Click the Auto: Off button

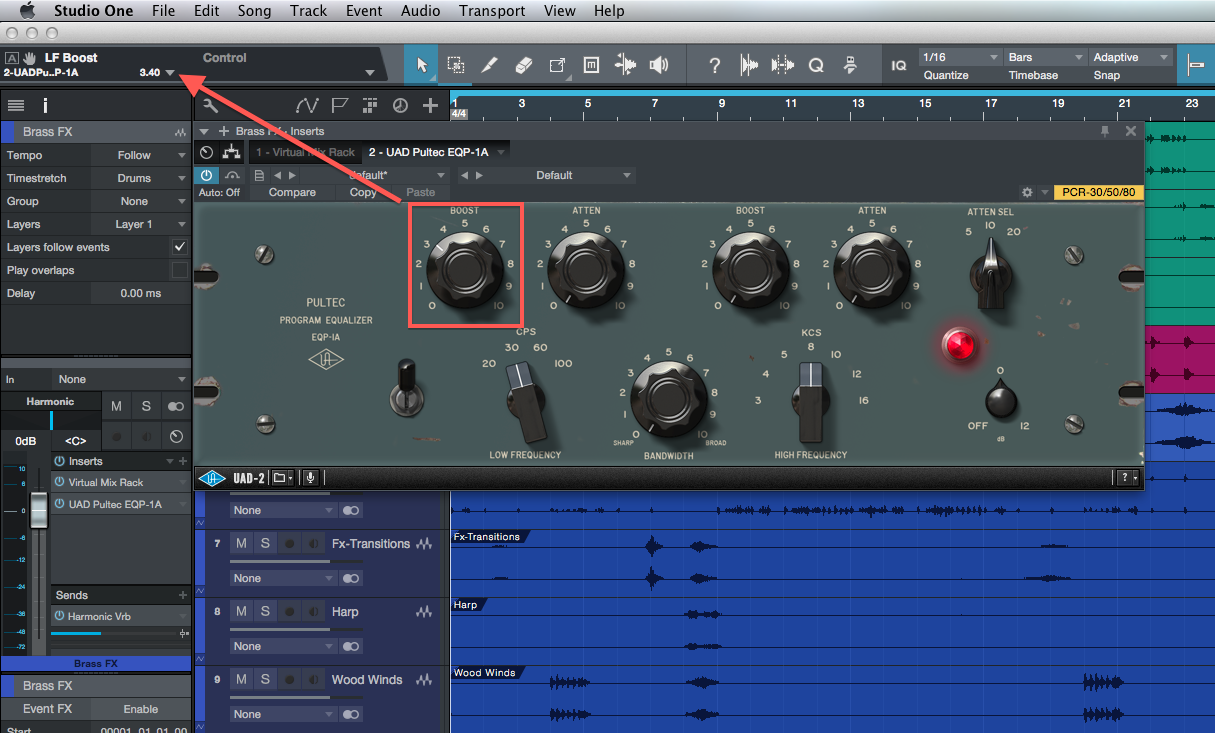219,192
